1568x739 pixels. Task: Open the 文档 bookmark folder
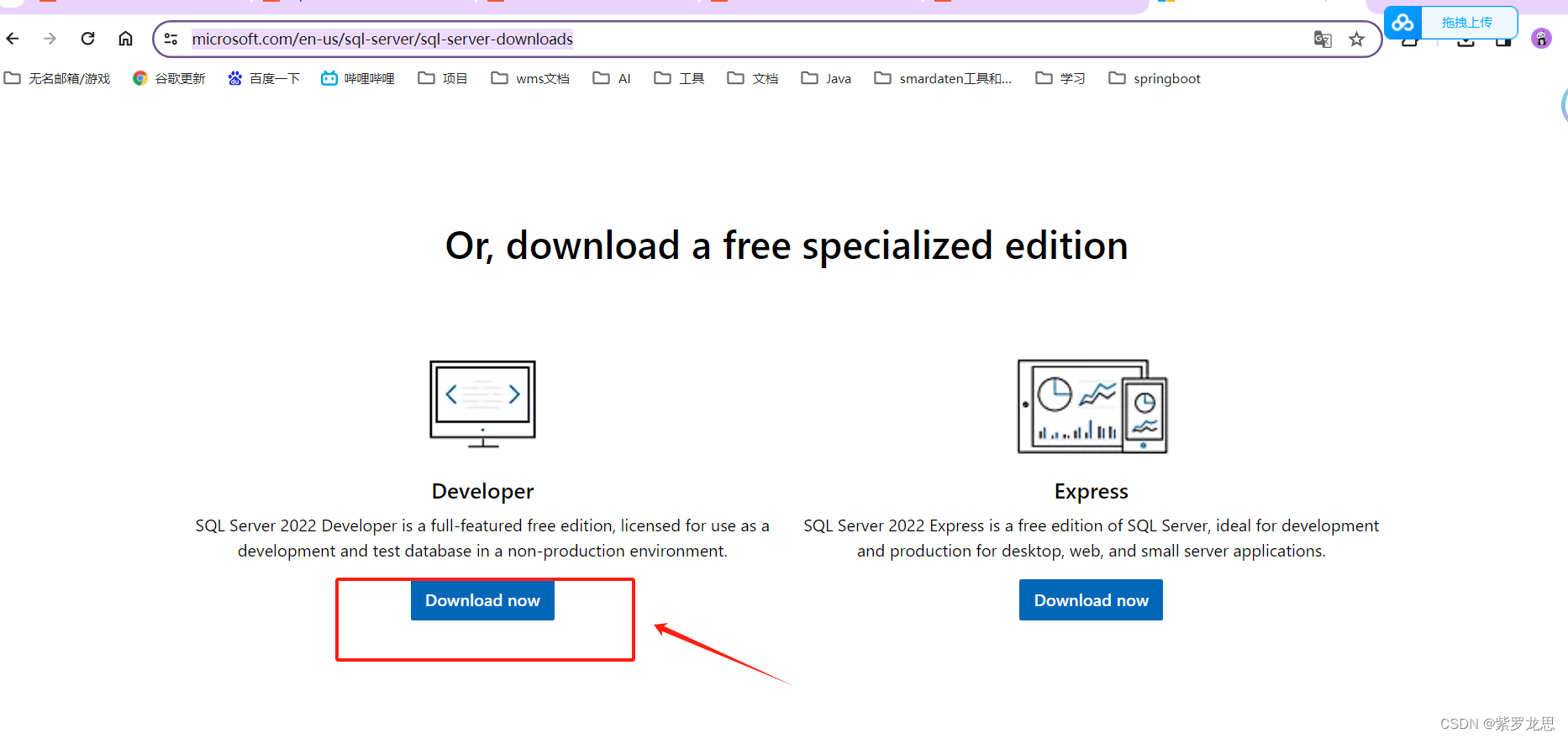point(753,78)
